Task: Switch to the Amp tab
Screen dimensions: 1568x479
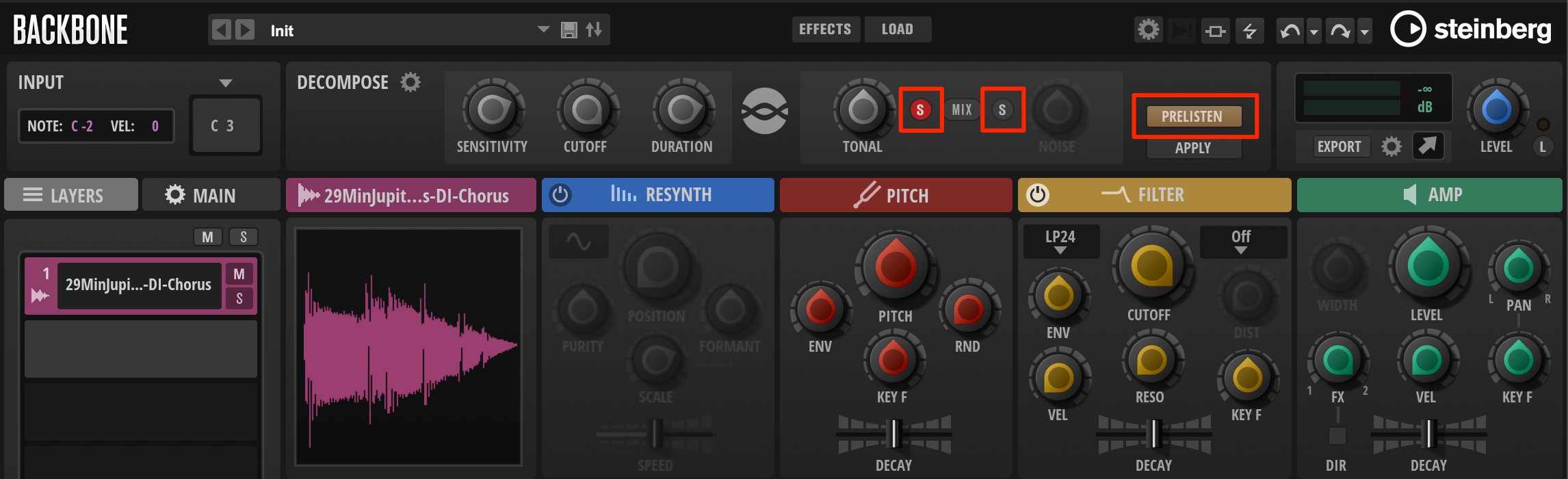Action: click(1430, 195)
